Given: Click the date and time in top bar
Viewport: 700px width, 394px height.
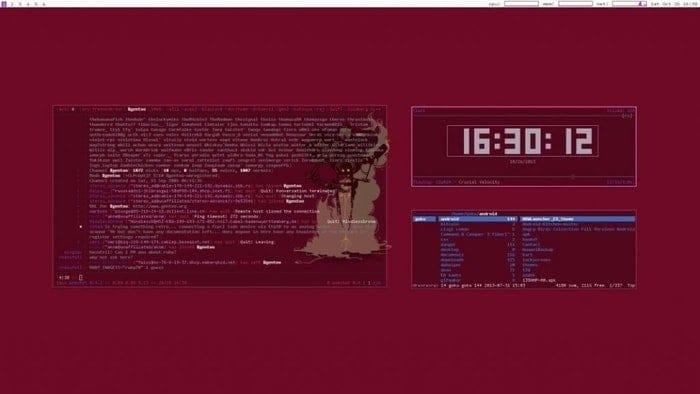Looking at the screenshot, I should 675,4.
